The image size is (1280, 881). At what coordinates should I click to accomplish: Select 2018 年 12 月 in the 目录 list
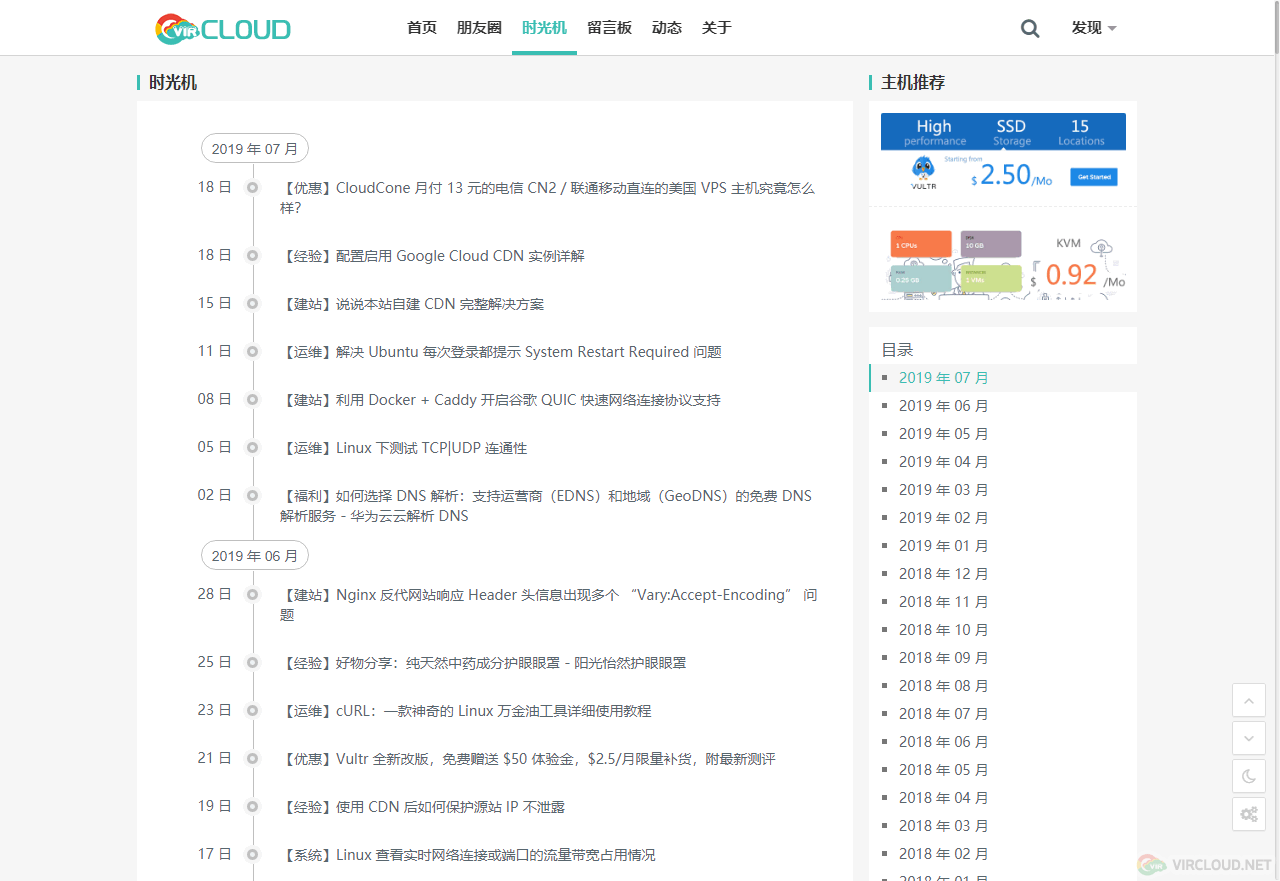click(943, 574)
